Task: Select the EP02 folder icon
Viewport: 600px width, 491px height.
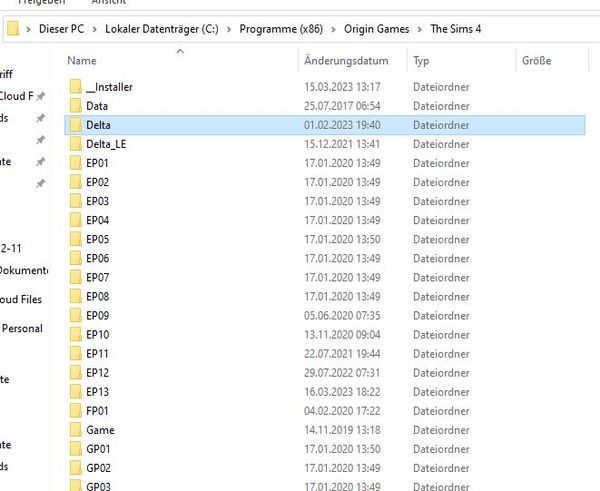Action: click(76, 182)
